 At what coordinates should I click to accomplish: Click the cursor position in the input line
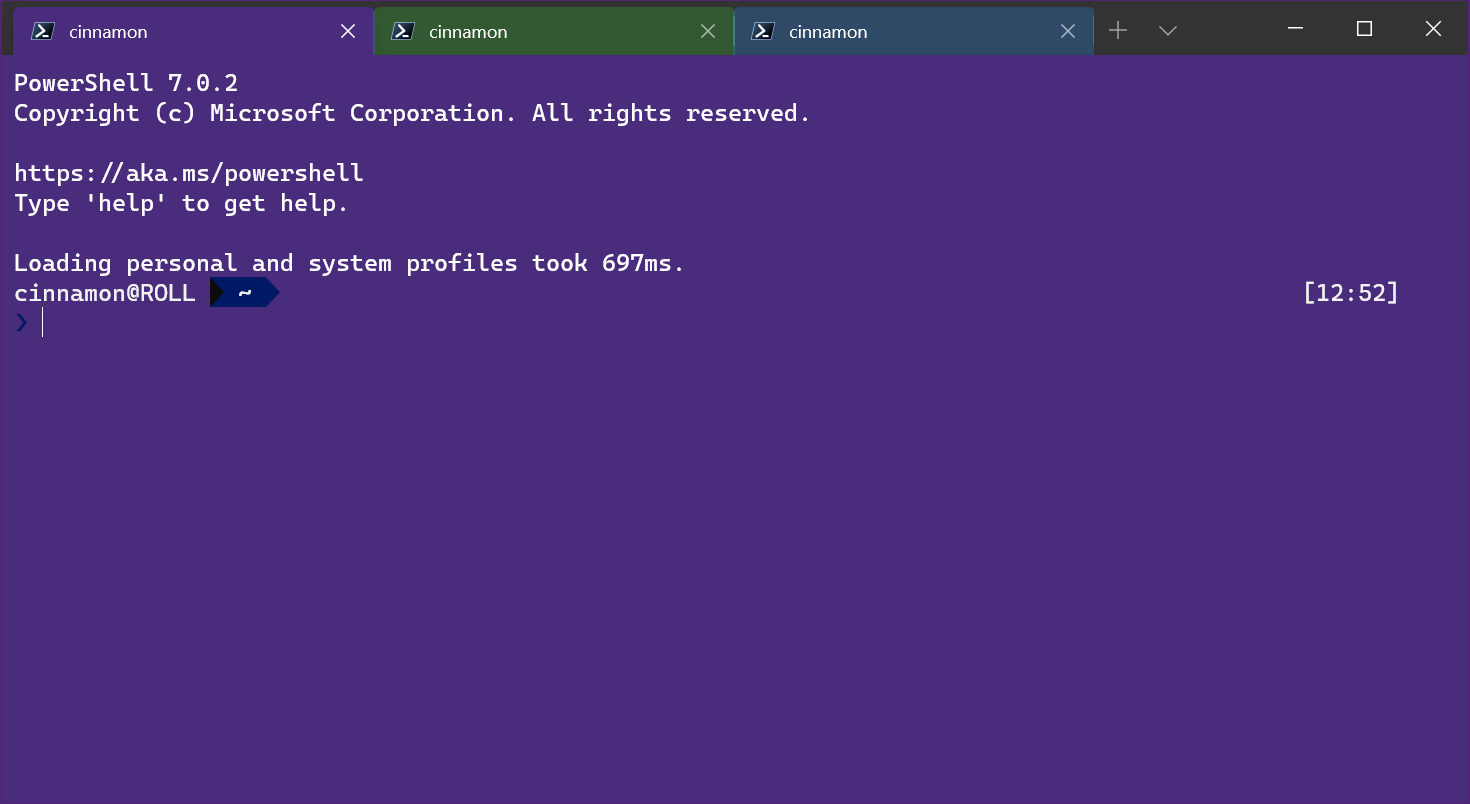tap(42, 322)
